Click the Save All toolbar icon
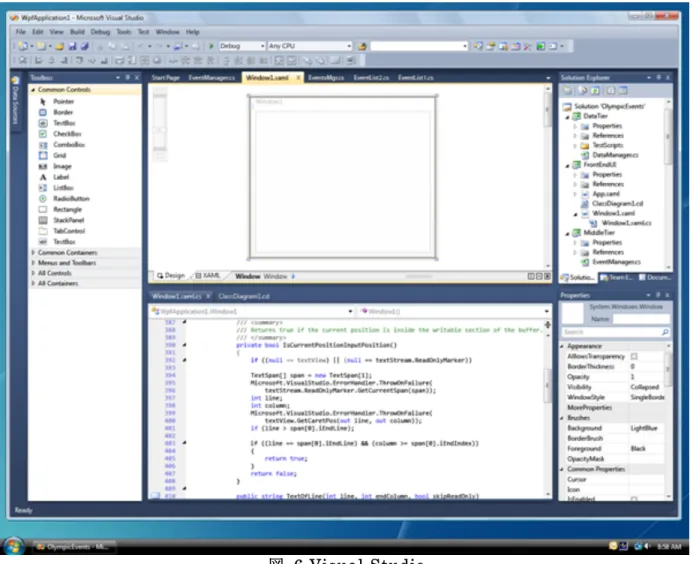 click(x=85, y=46)
